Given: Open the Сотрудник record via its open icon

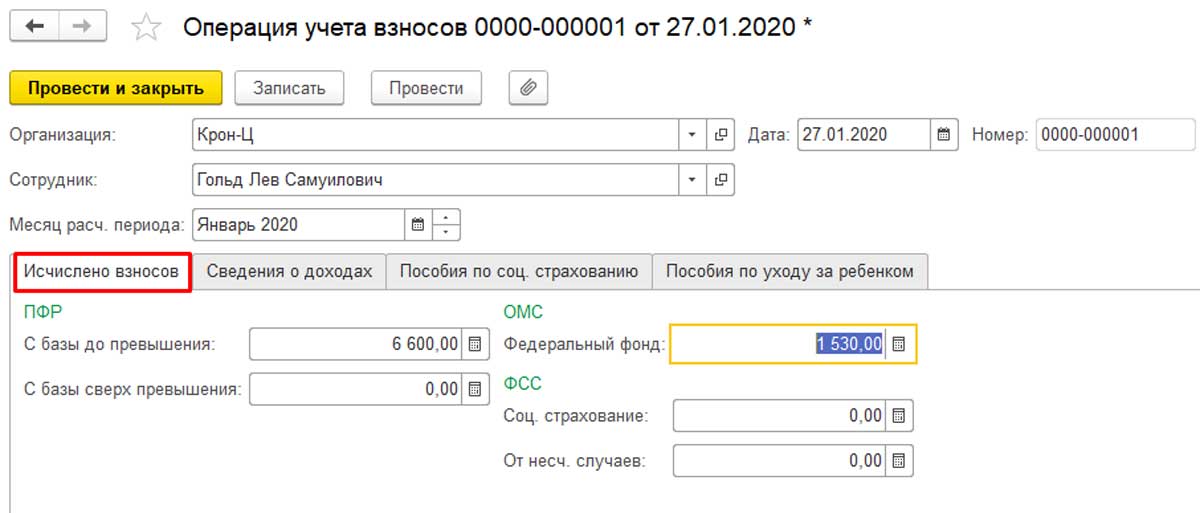Looking at the screenshot, I should tap(721, 181).
